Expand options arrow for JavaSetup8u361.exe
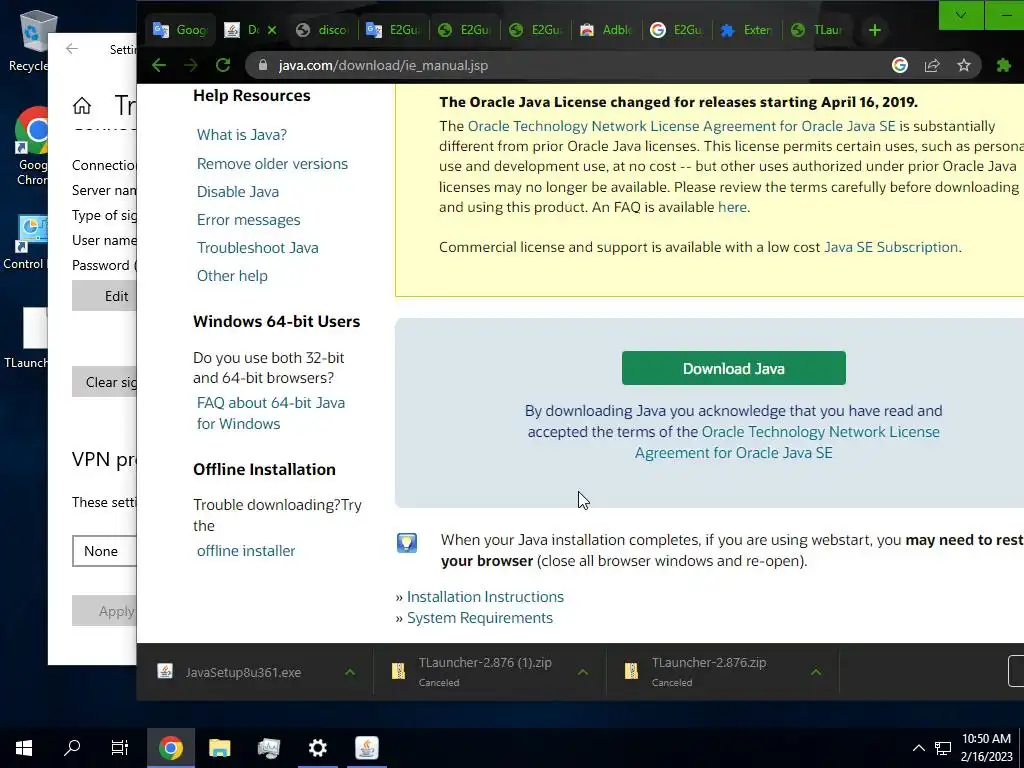This screenshot has width=1024, height=768. click(x=350, y=672)
